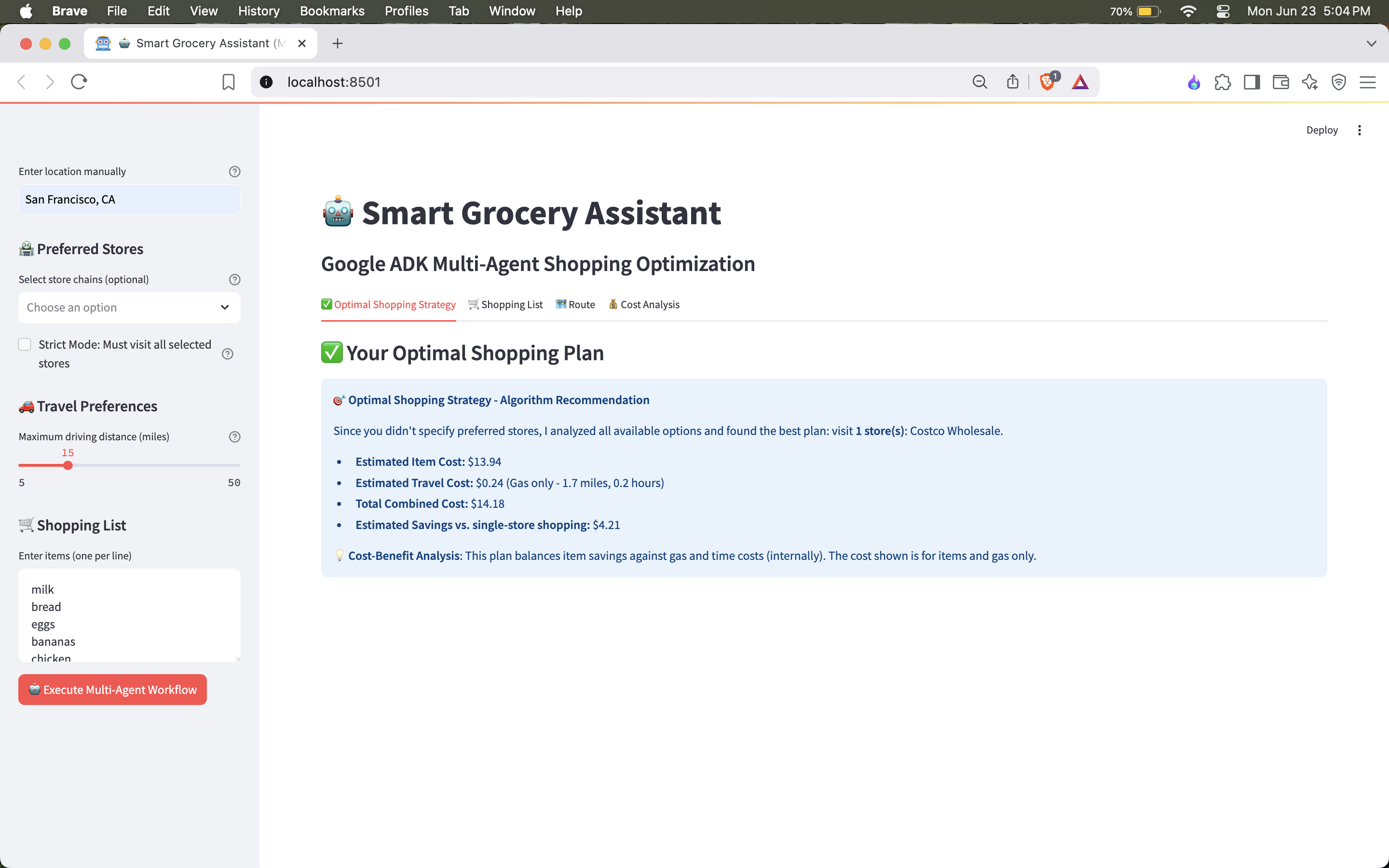Screen dimensions: 1389x868
Task: Open the Streamlit three-dot main menu
Action: (x=1359, y=130)
